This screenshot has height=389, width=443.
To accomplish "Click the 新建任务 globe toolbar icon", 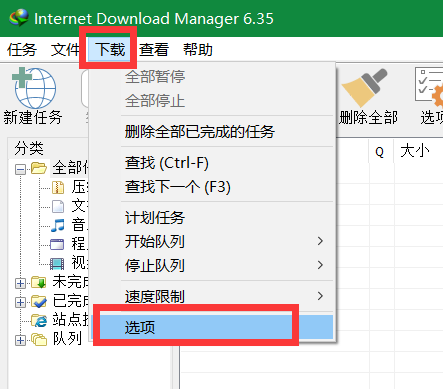I will point(34,88).
